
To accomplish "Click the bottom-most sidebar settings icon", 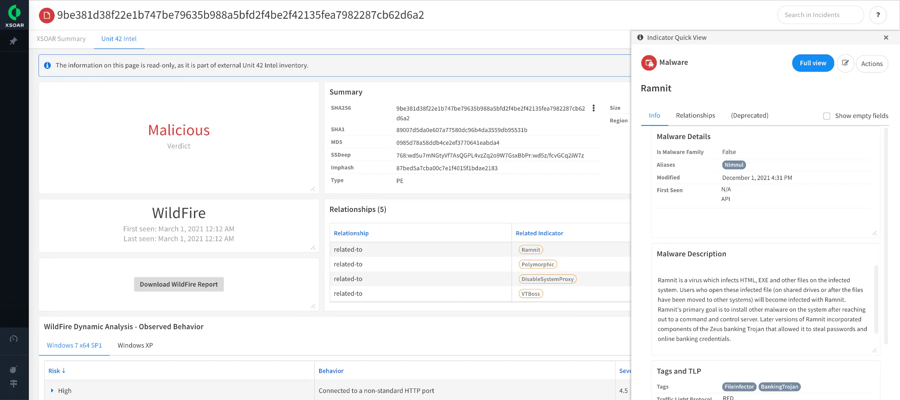I will point(14,383).
